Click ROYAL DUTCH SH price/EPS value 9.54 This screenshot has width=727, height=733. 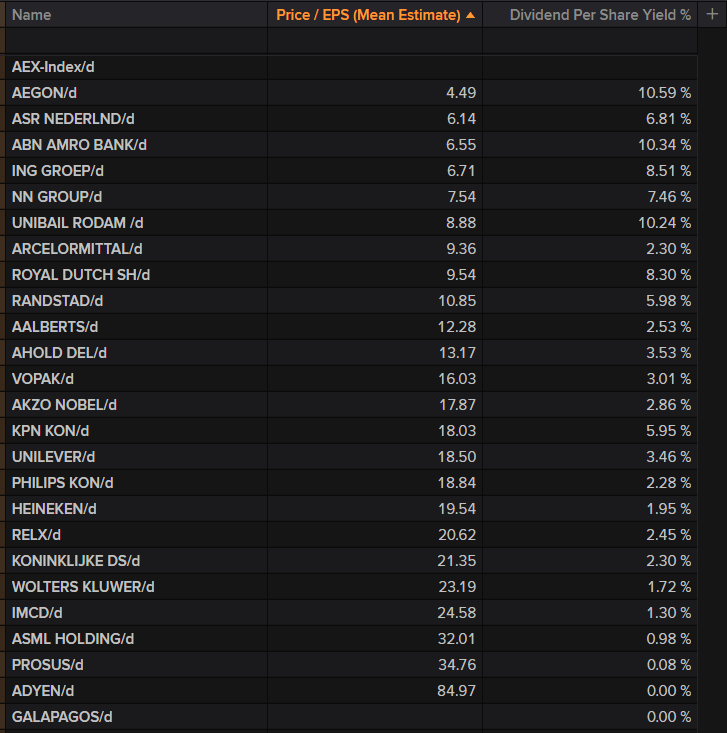(461, 275)
